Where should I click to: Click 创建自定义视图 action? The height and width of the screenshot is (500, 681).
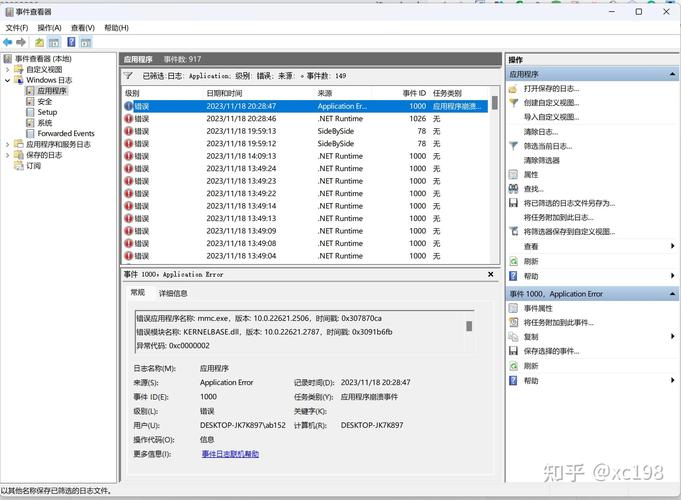[551, 103]
